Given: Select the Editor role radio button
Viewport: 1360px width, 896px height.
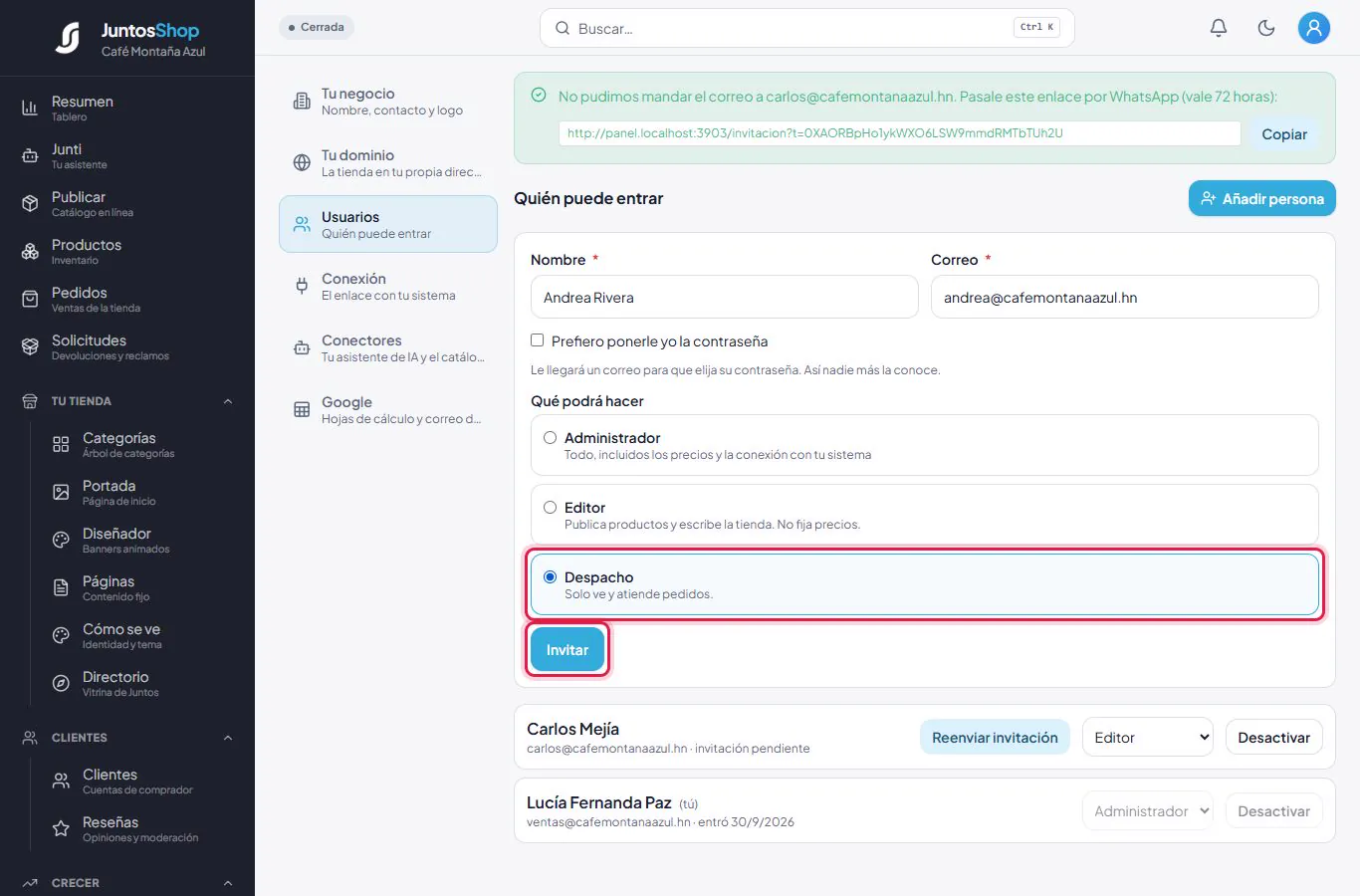Looking at the screenshot, I should (x=550, y=507).
